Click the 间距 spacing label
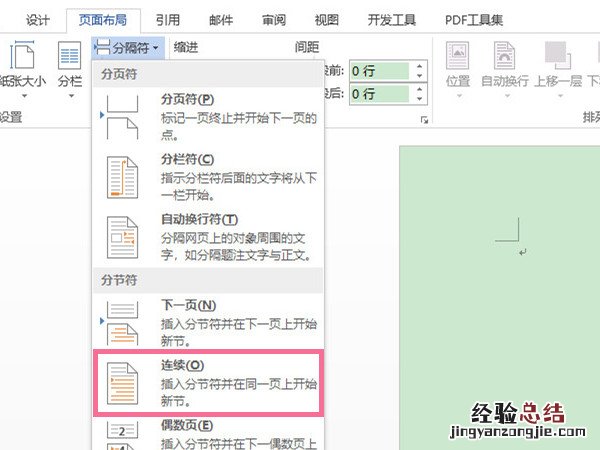Screen dimensions: 600x450 (307, 47)
